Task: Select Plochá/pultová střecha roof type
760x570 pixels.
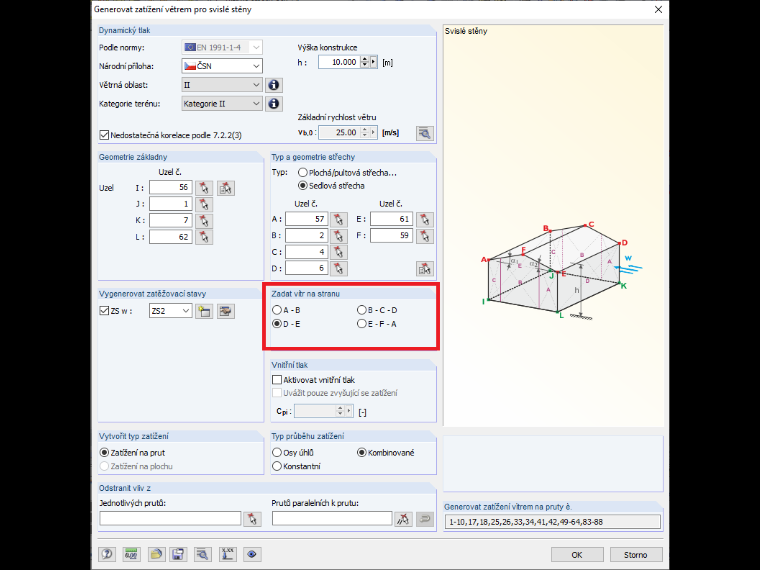Action: [303, 173]
